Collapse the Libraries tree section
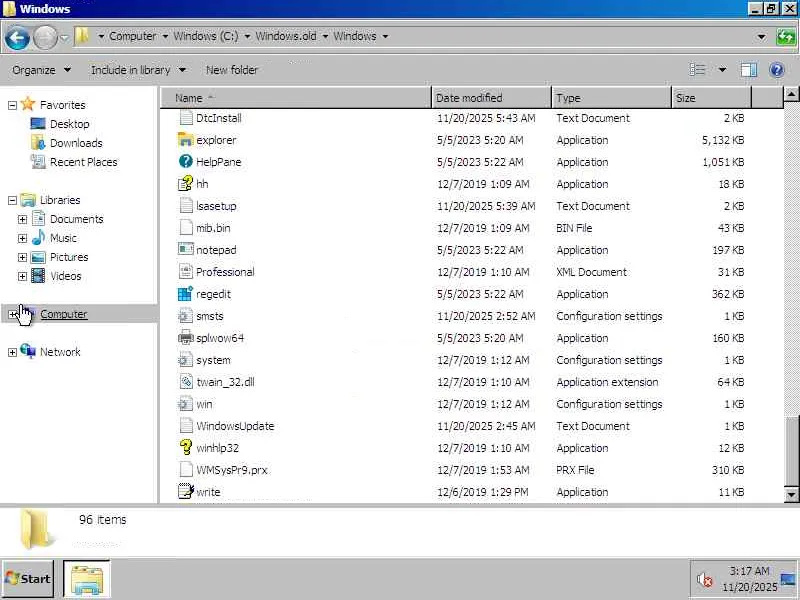The height and width of the screenshot is (600, 800). coord(12,201)
